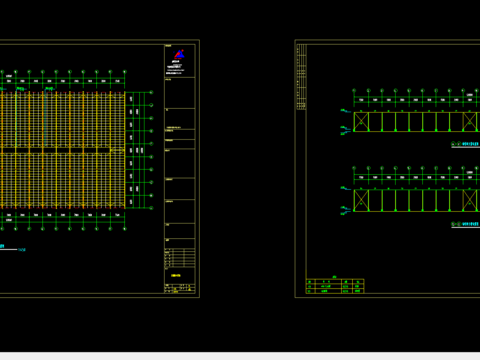Select the narrow revision table on right sheet
This screenshot has height=360, width=480.
(301, 77)
